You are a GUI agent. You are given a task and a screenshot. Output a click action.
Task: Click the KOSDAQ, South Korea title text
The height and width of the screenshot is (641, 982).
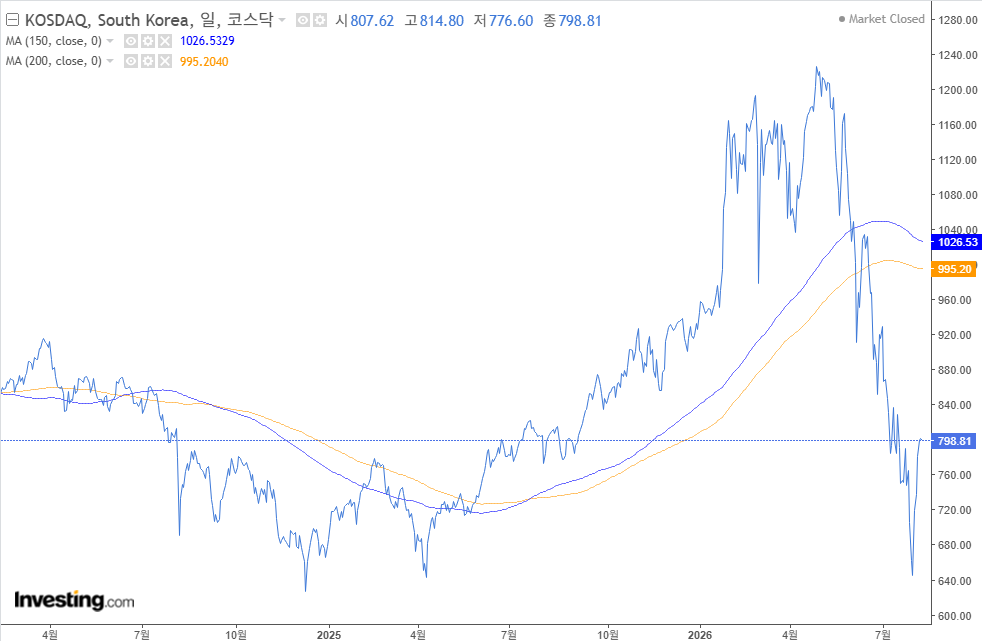click(x=107, y=21)
